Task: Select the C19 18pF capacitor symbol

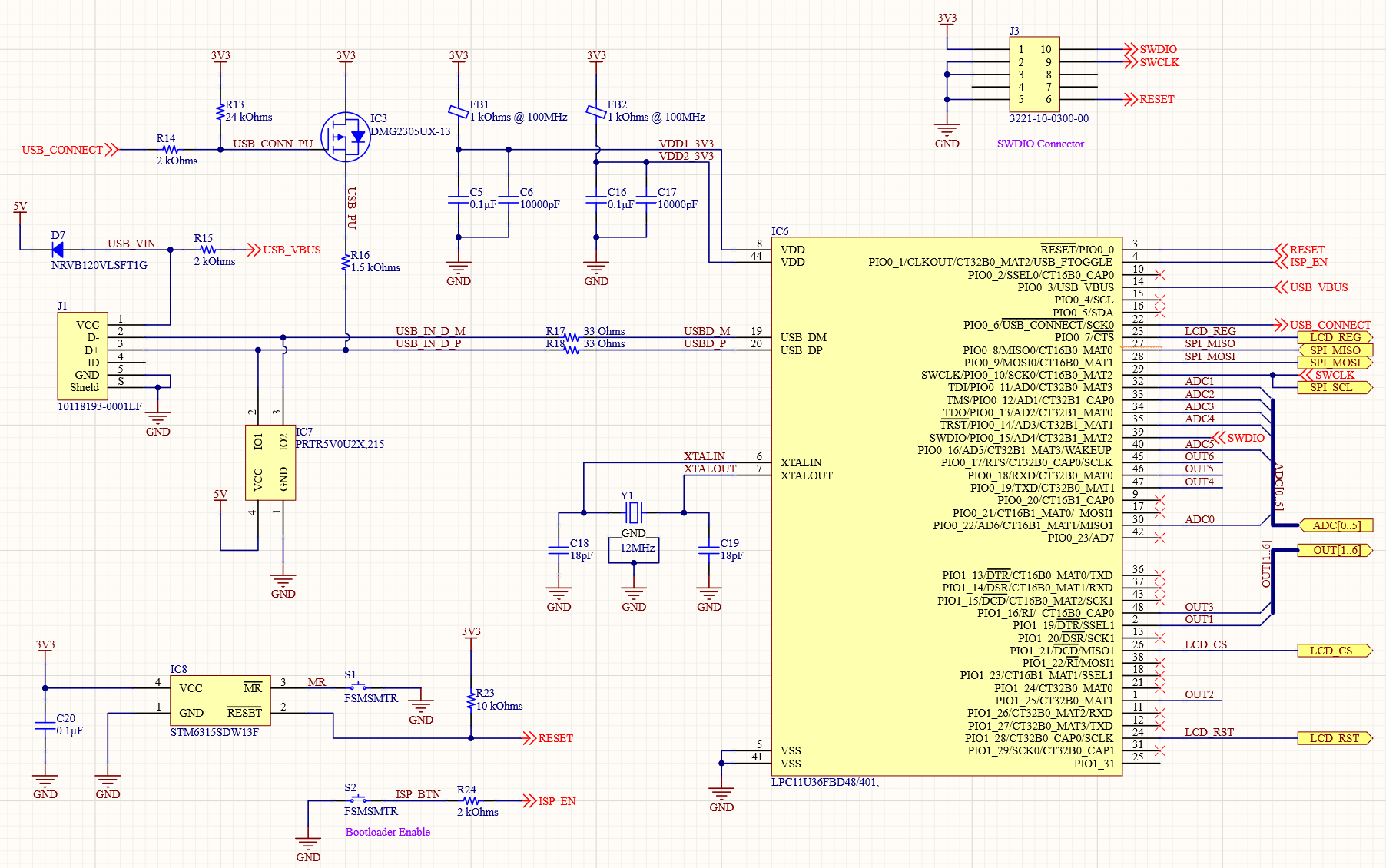Action: point(708,550)
